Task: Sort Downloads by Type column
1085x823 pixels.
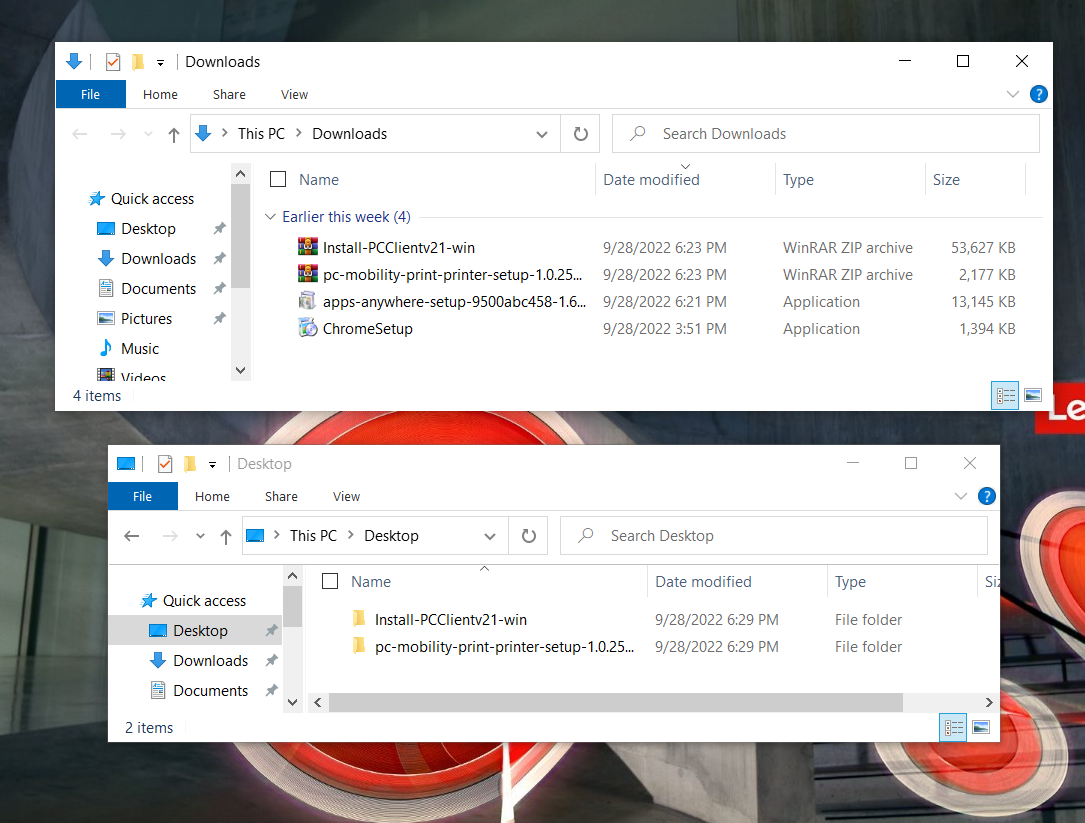Action: (x=798, y=179)
